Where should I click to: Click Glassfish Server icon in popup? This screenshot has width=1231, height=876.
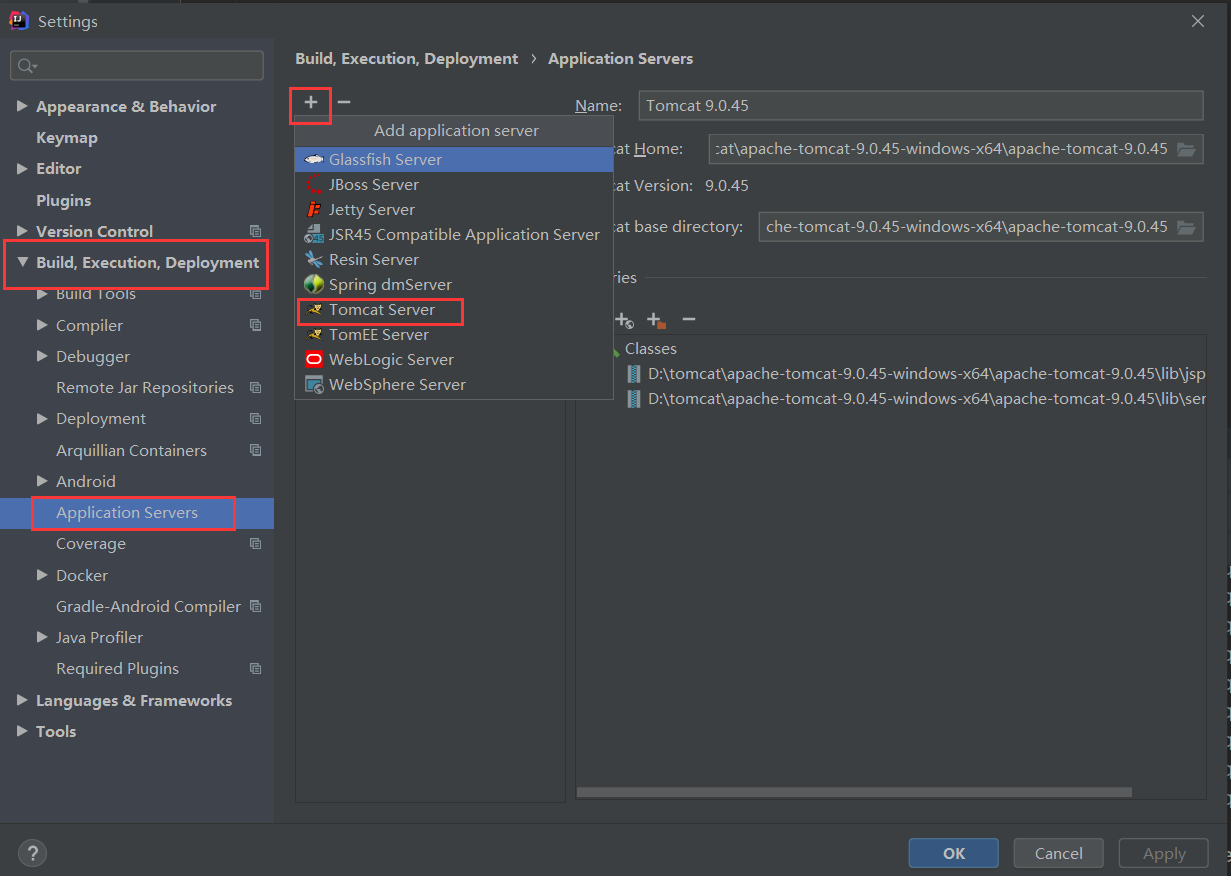pyautogui.click(x=314, y=160)
